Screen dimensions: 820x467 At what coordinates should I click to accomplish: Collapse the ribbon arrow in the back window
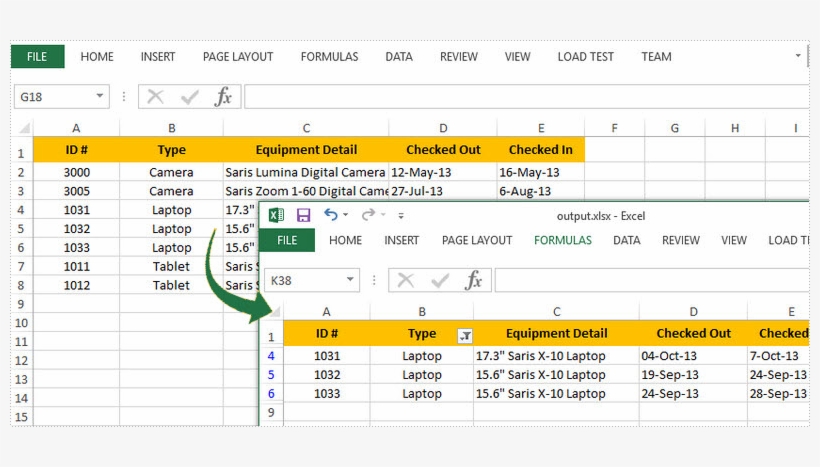click(798, 55)
